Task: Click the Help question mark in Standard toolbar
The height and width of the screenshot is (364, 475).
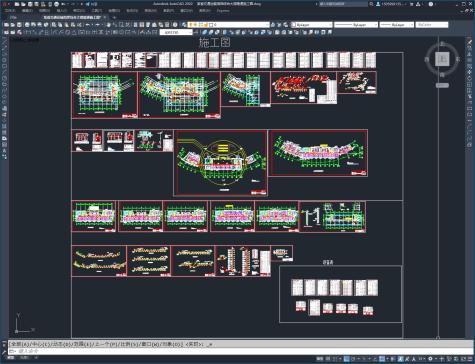Action: pos(175,25)
